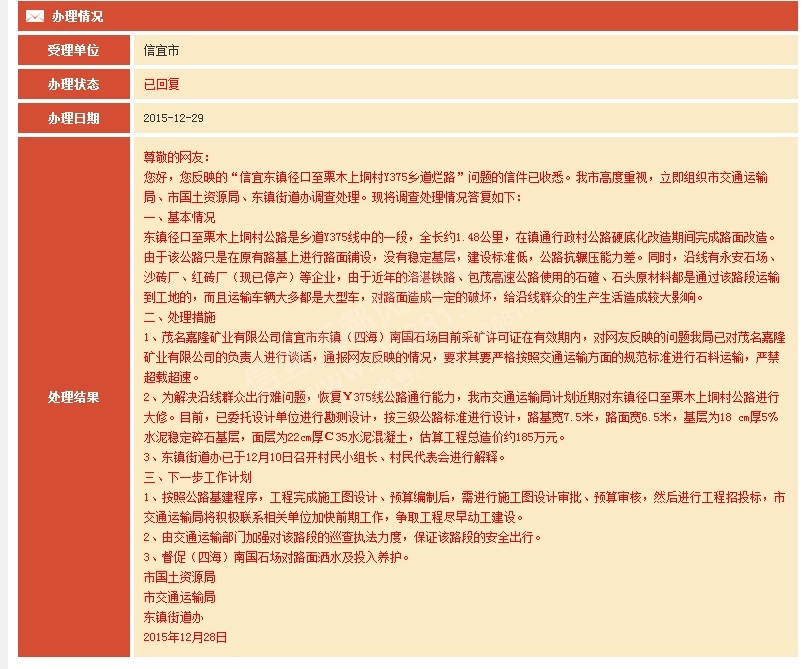The image size is (807, 669).
Task: Select the 受理单位 label cell
Action: [74, 50]
